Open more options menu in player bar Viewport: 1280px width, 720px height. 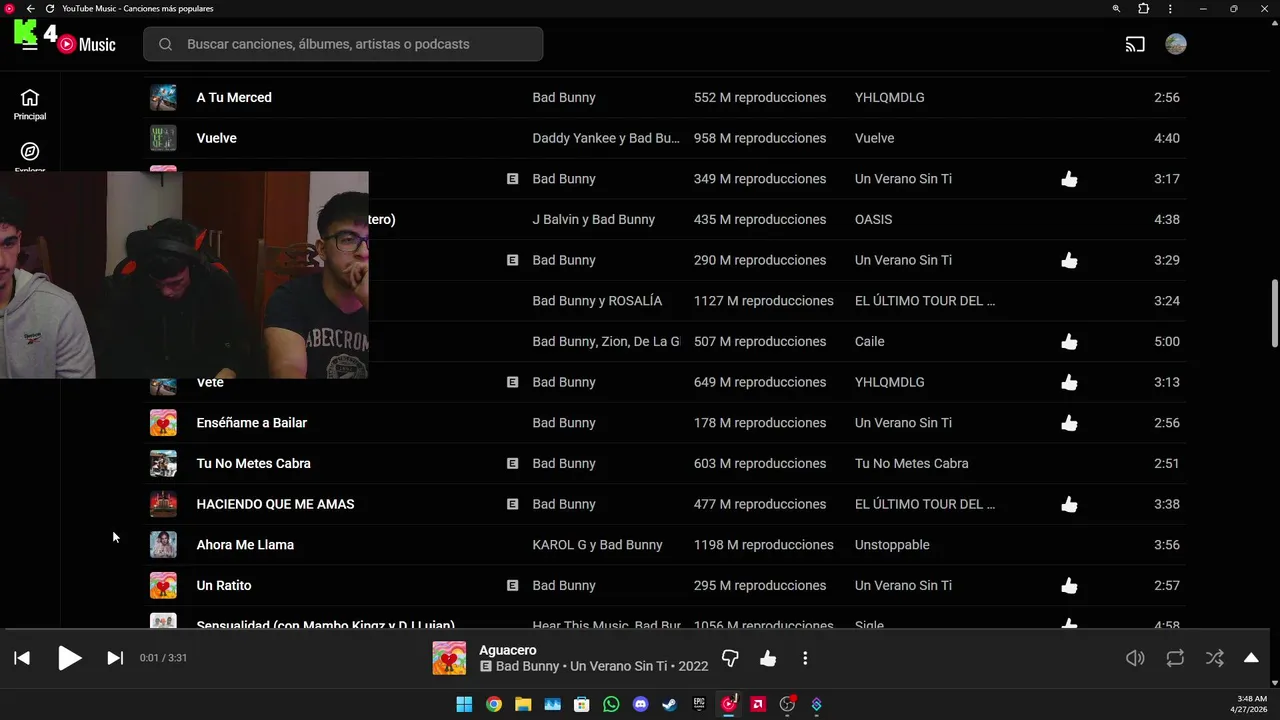tap(805, 658)
